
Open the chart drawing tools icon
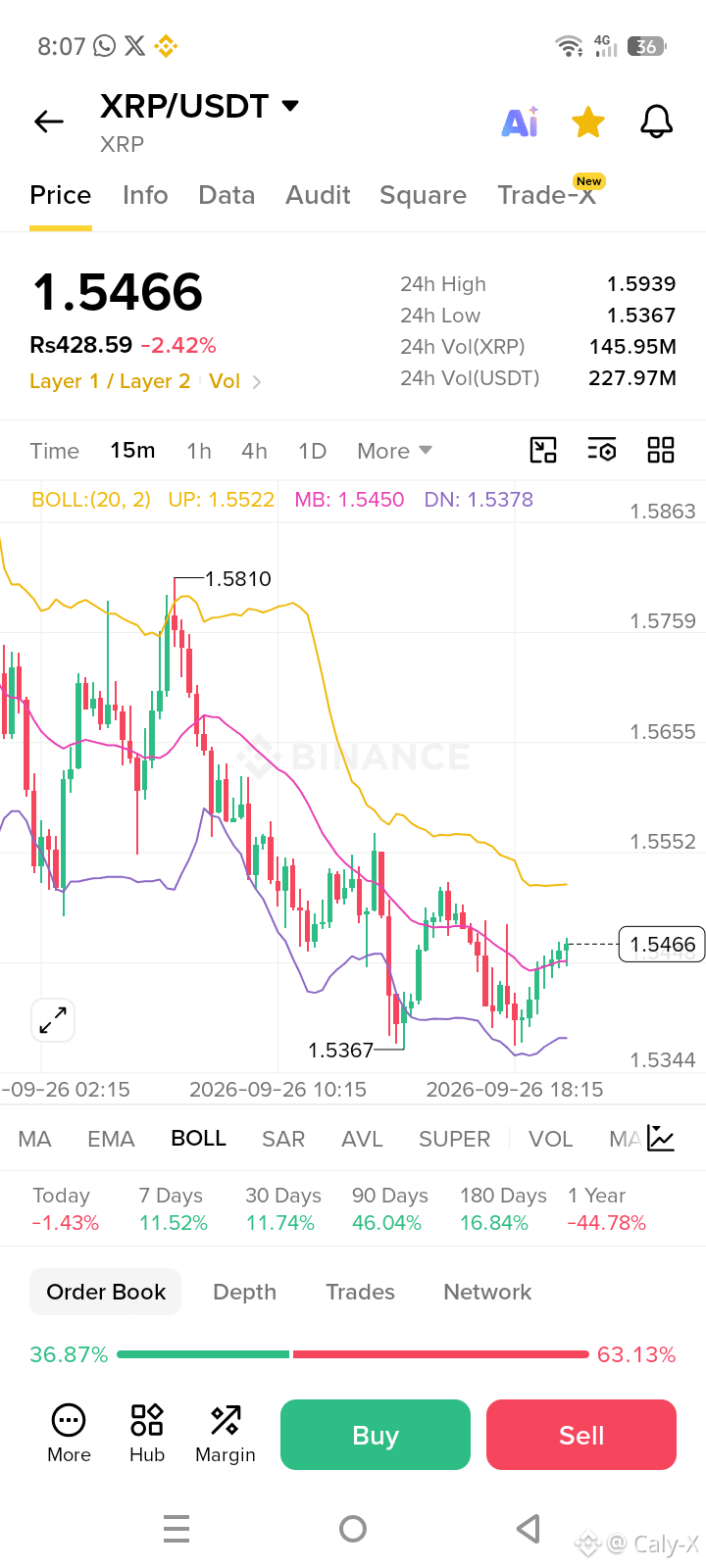click(543, 450)
